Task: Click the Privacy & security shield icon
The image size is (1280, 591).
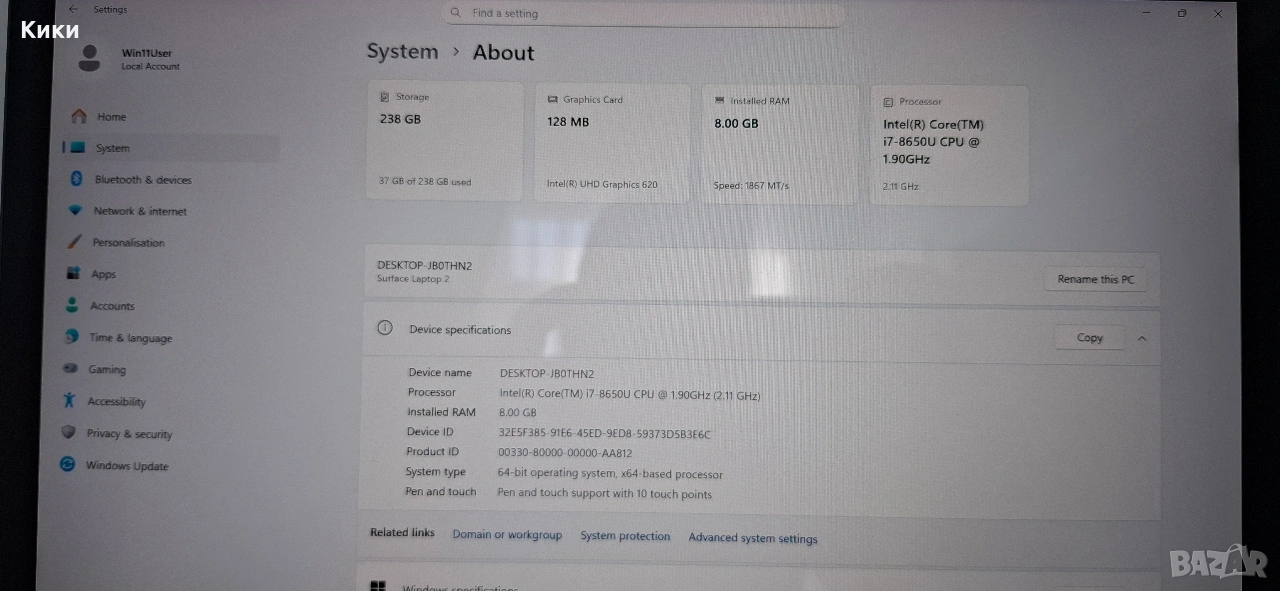Action: pyautogui.click(x=68, y=433)
